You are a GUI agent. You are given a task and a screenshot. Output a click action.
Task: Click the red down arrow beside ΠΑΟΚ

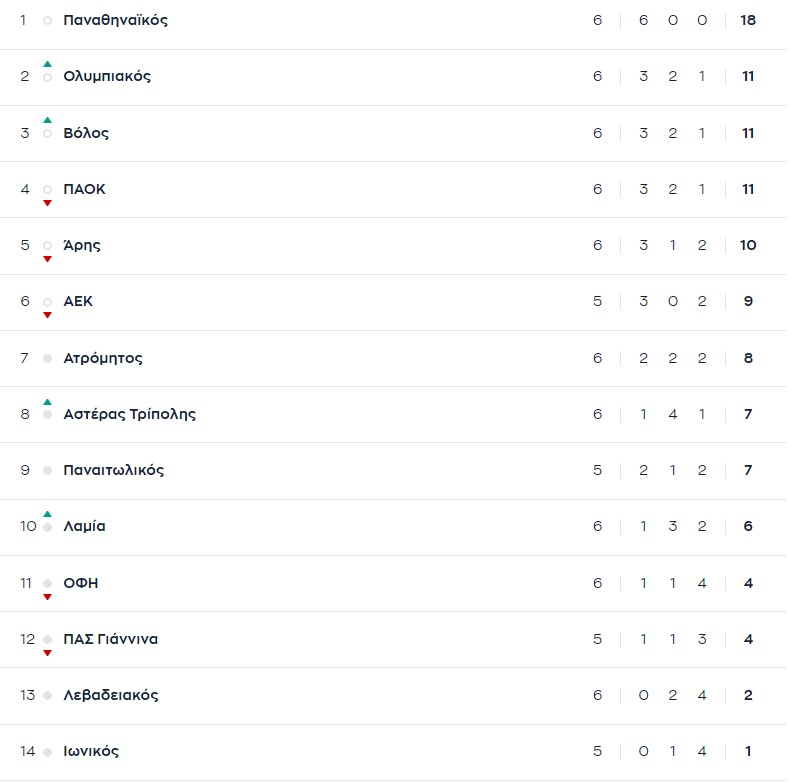[47, 203]
